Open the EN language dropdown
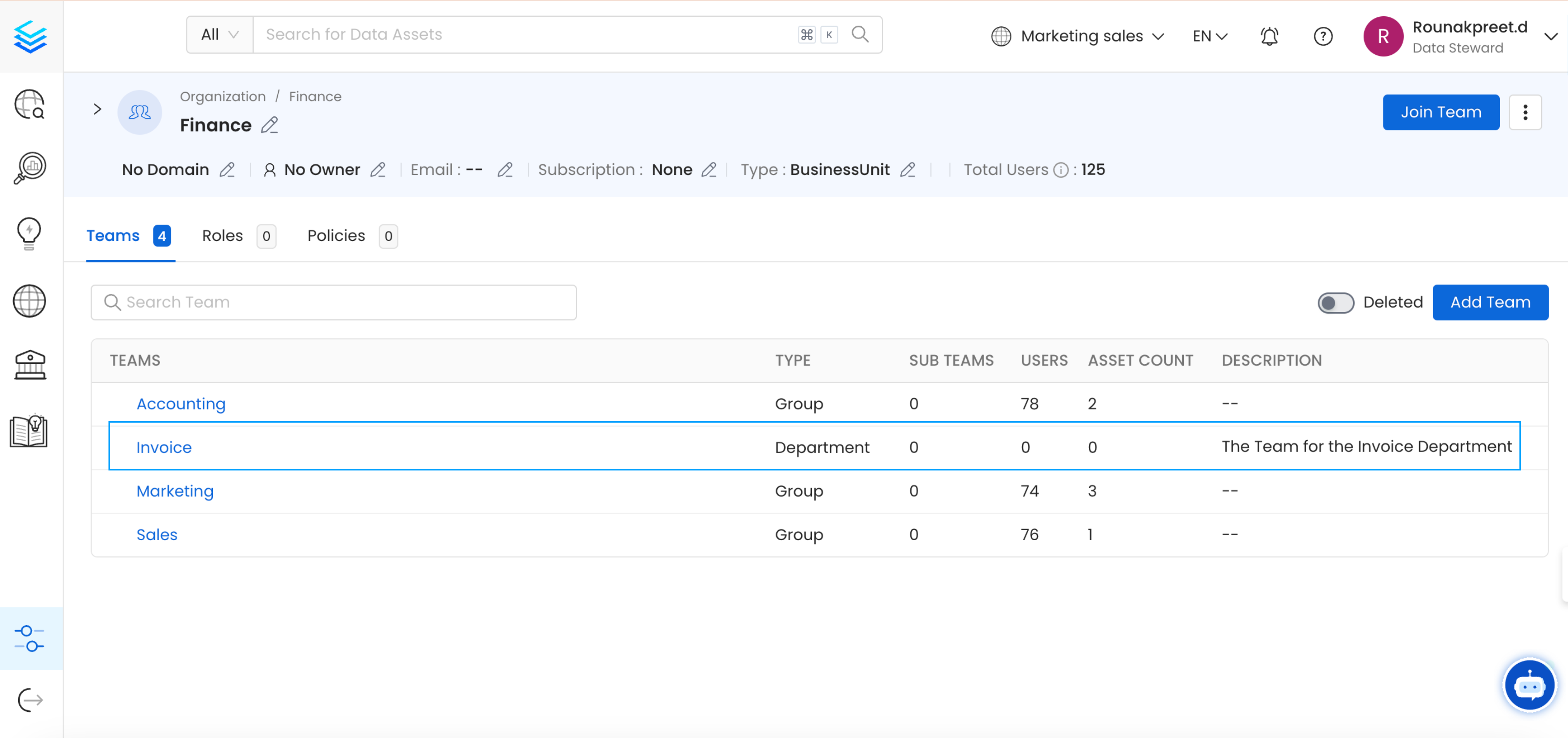The image size is (1568, 754). point(1209,36)
